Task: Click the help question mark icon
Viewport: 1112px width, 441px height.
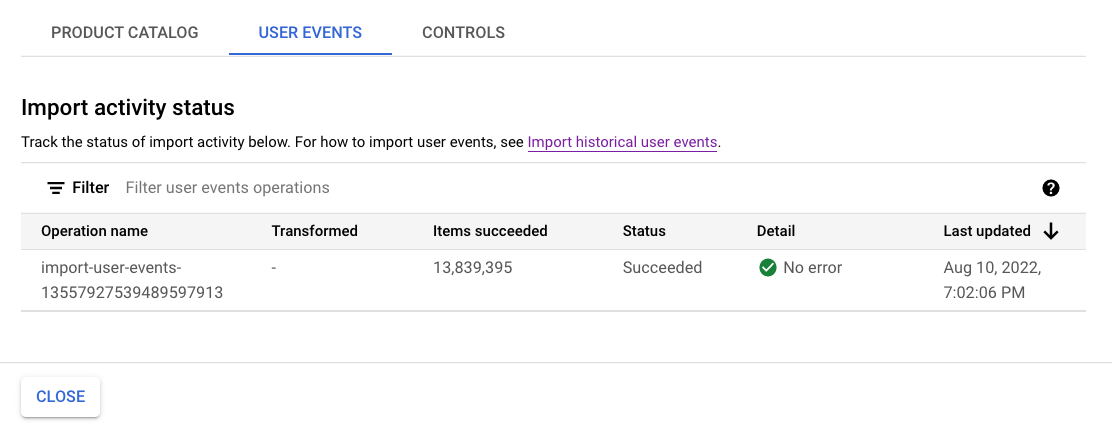Action: tap(1050, 188)
